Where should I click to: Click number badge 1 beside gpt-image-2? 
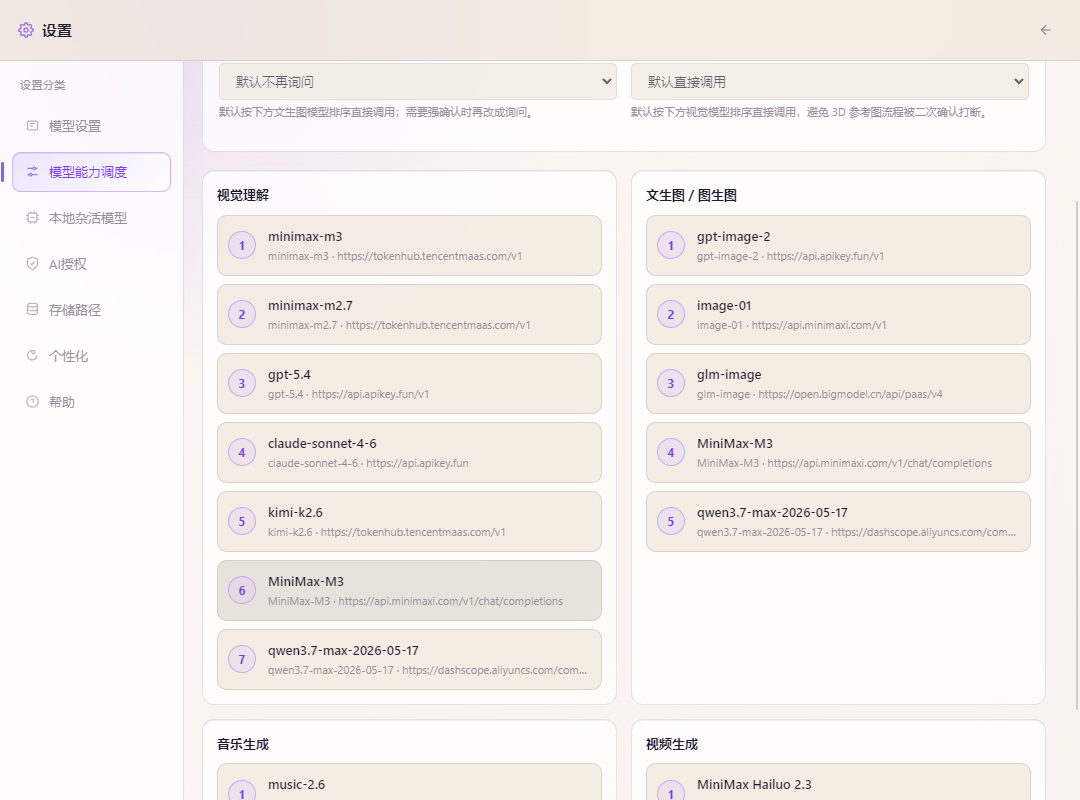tap(671, 245)
